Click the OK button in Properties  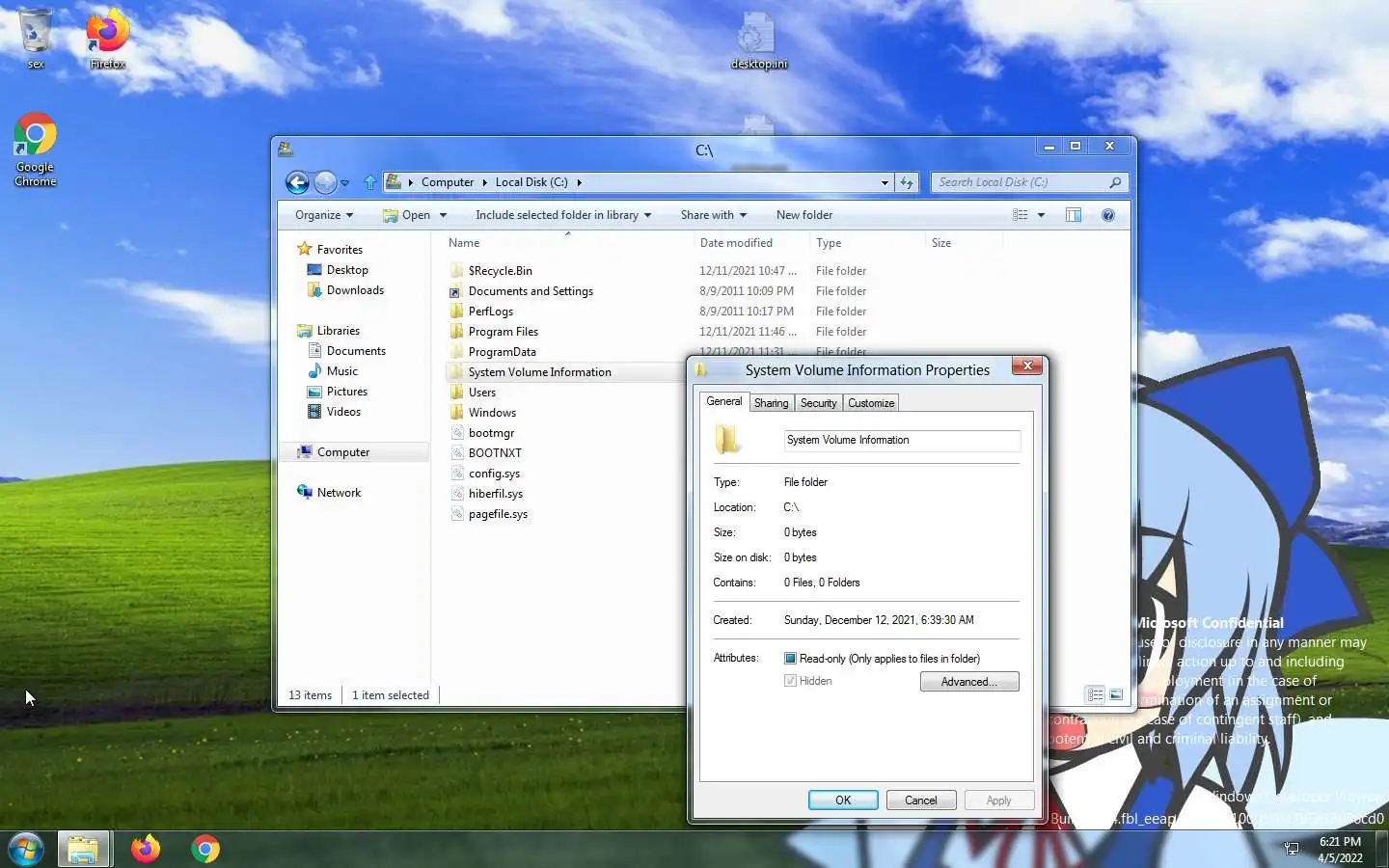point(843,800)
